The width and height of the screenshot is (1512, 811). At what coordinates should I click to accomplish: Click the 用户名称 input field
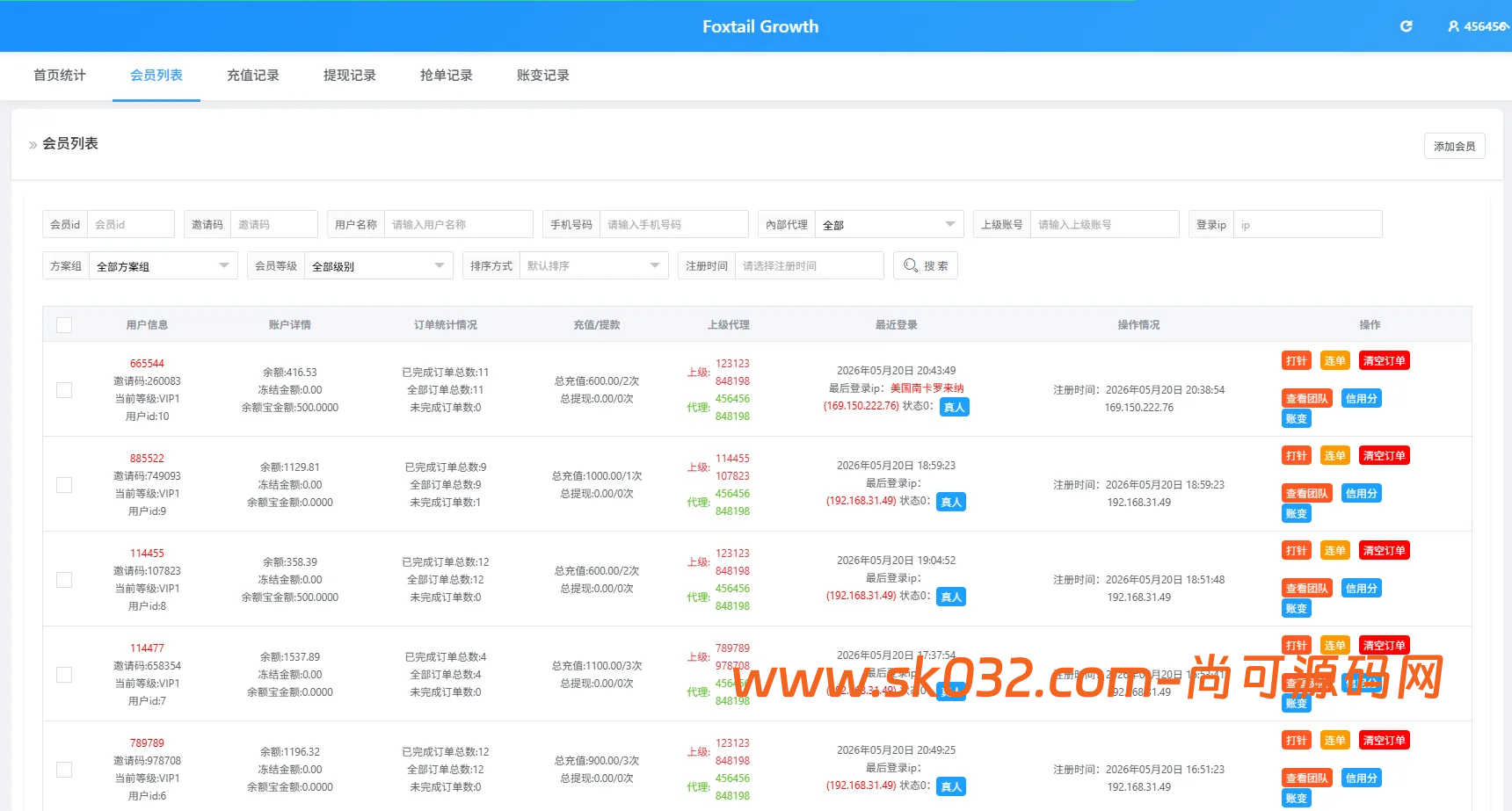[458, 225]
